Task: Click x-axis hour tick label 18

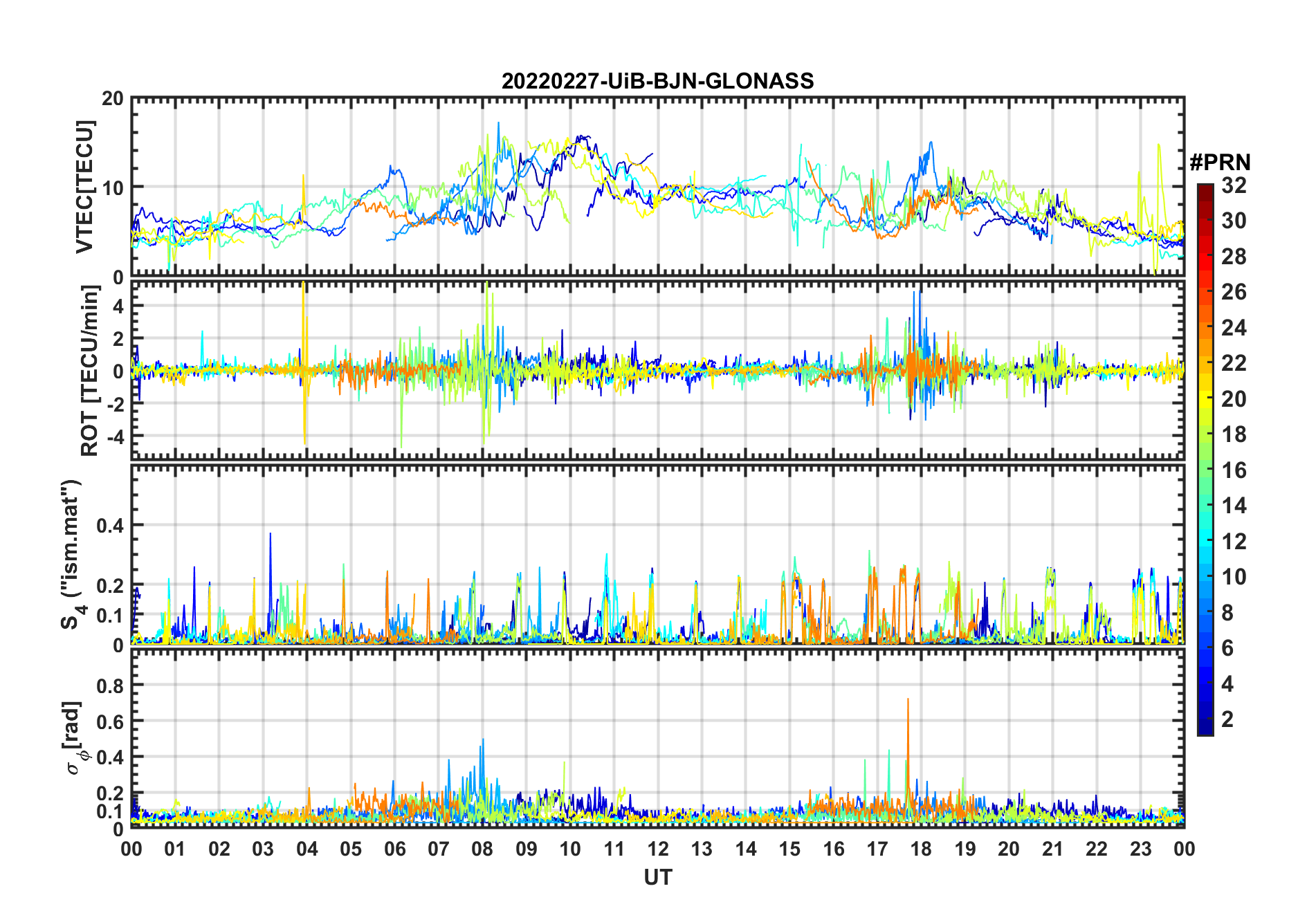Action: click(x=921, y=849)
